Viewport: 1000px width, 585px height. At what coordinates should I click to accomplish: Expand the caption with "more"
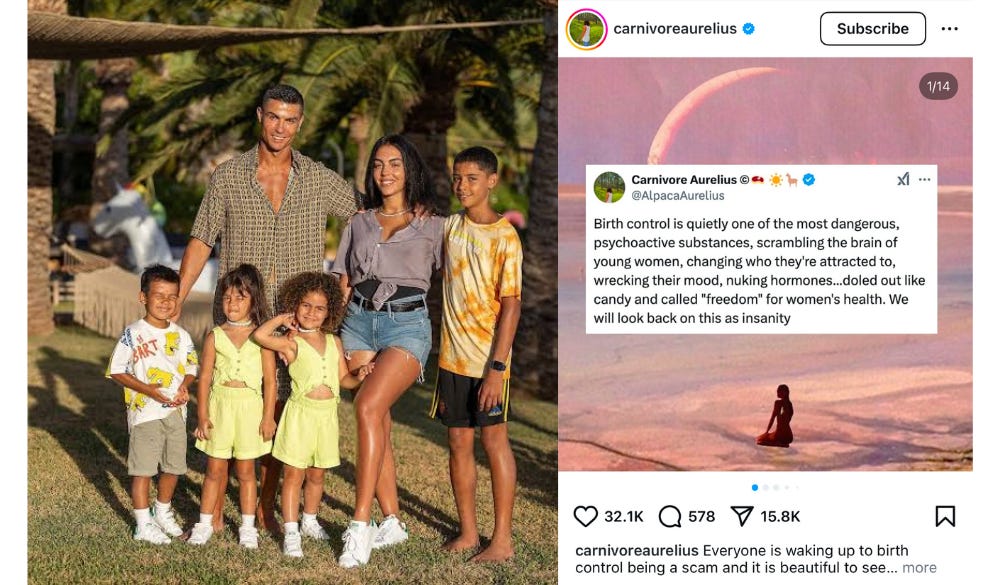919,568
